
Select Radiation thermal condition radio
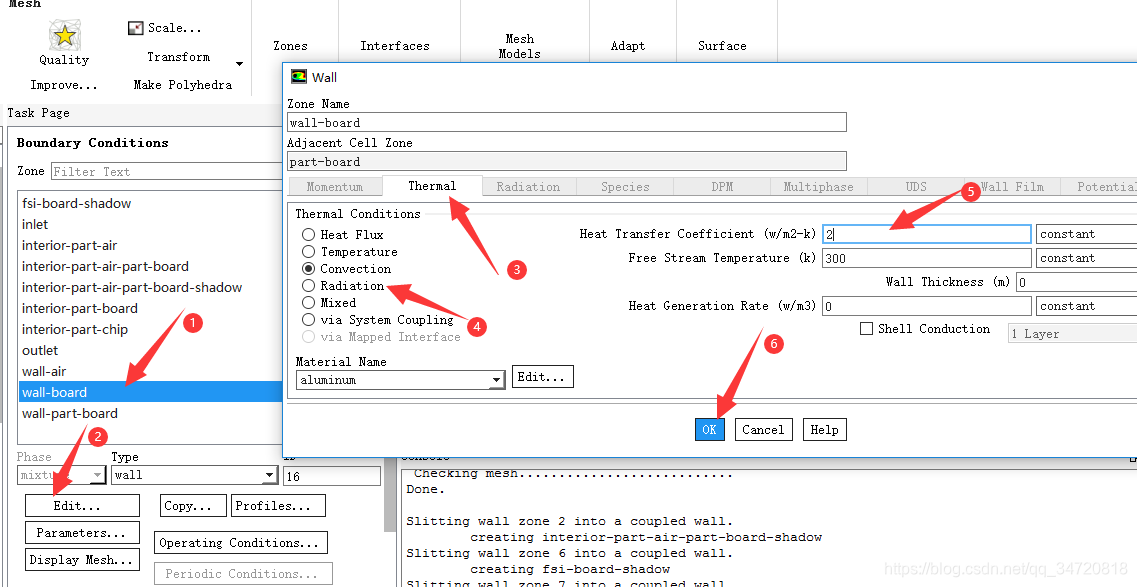(309, 286)
